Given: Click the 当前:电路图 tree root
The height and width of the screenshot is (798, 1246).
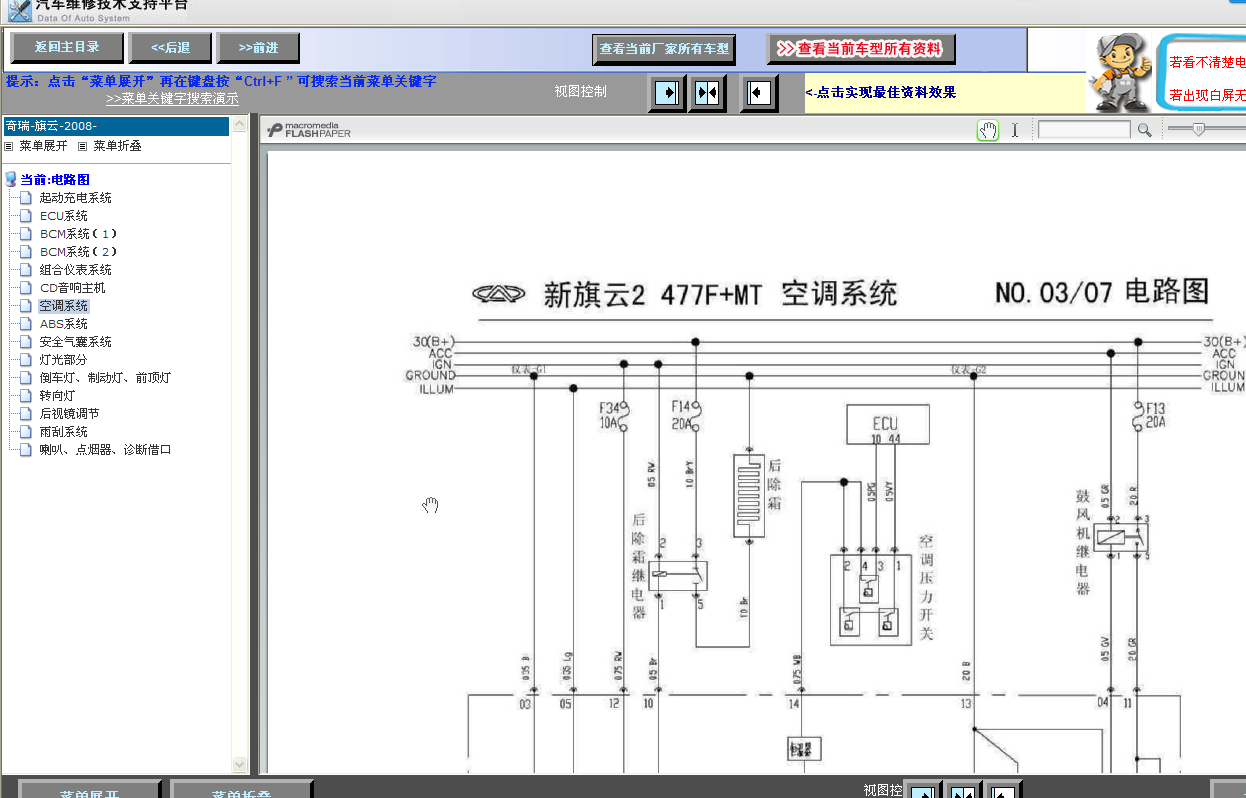Looking at the screenshot, I should click(x=55, y=180).
